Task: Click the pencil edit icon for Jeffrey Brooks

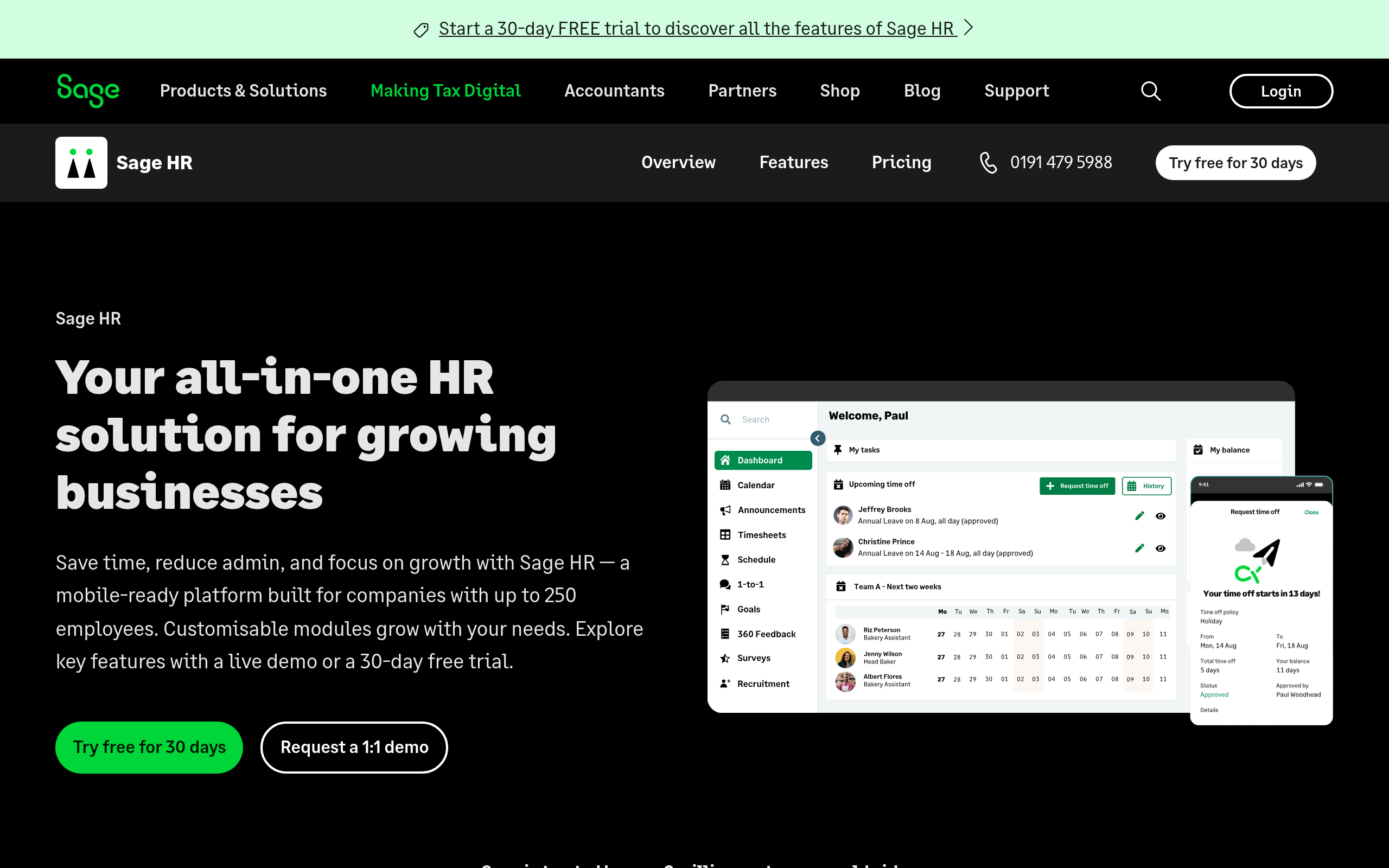Action: [x=1139, y=515]
